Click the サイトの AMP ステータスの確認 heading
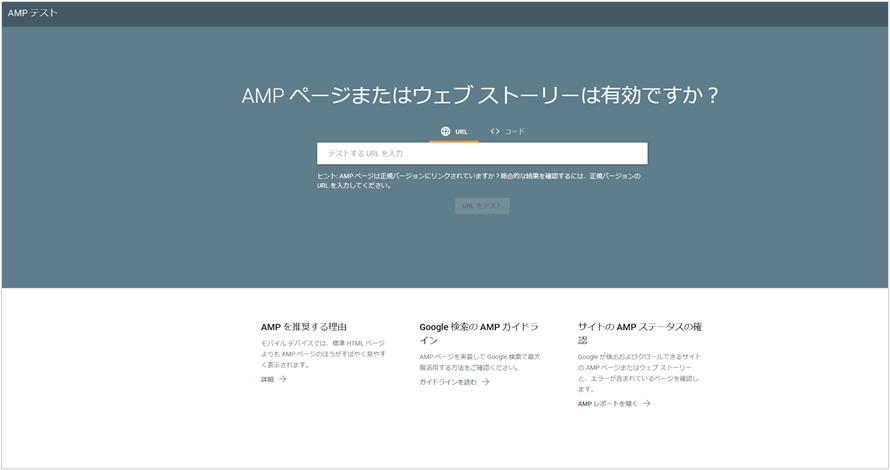The height and width of the screenshot is (470, 890). (x=640, y=333)
